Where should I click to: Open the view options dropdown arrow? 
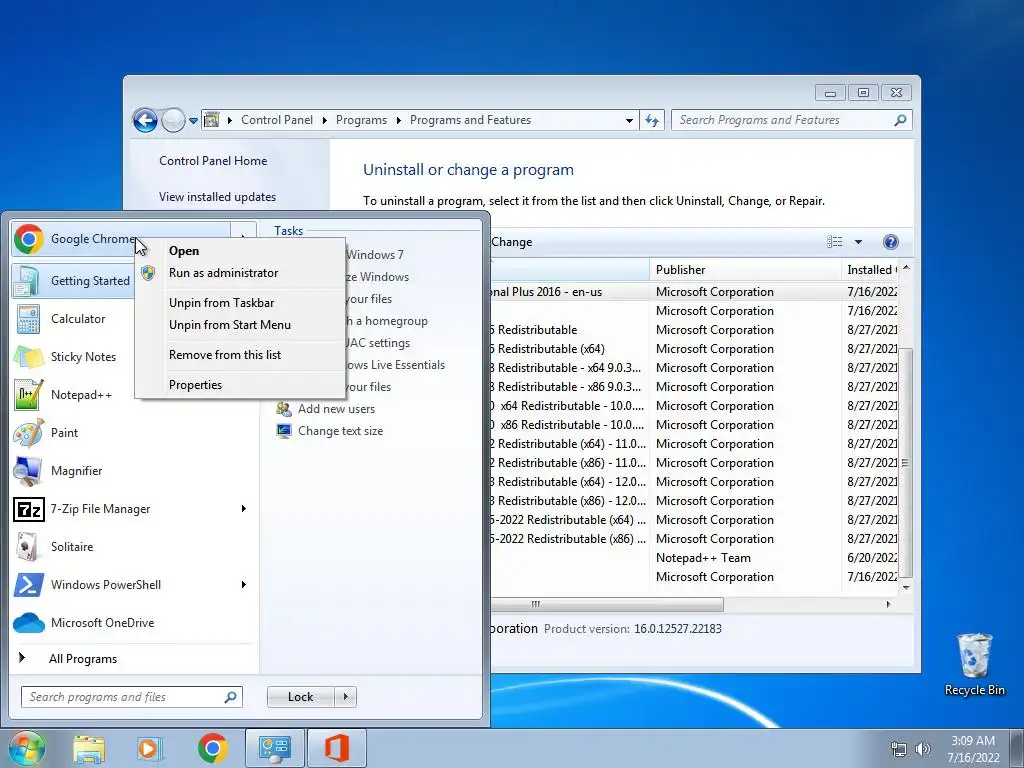858,242
